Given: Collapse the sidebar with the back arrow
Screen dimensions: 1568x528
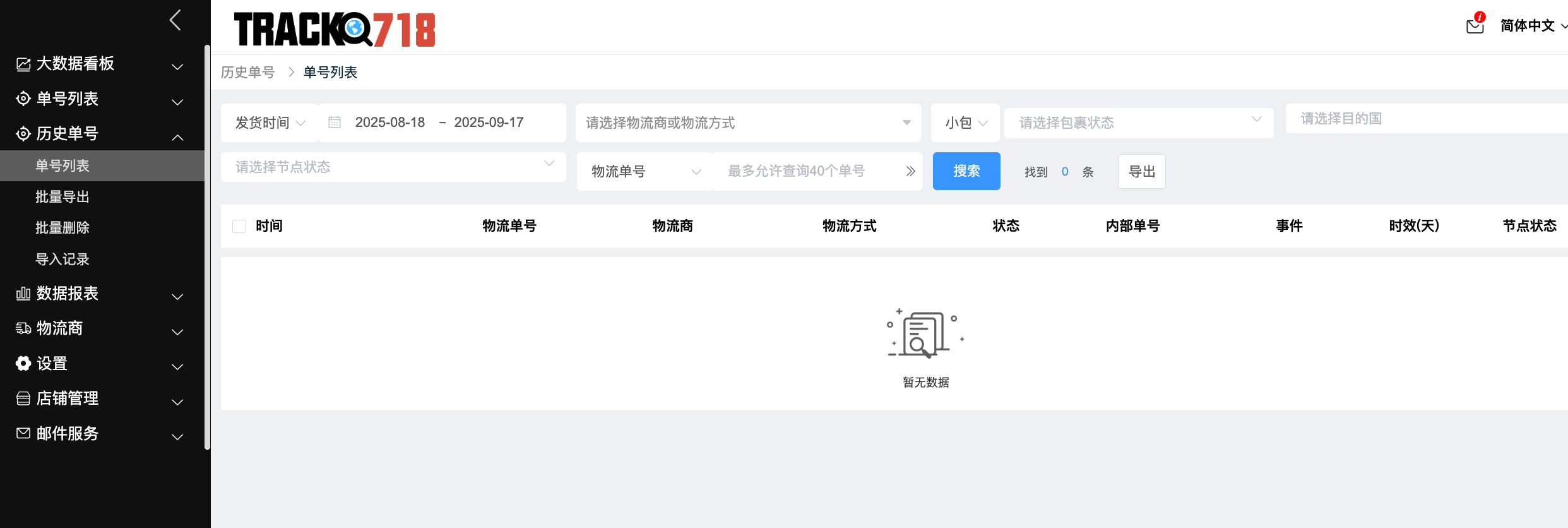Looking at the screenshot, I should (x=175, y=20).
